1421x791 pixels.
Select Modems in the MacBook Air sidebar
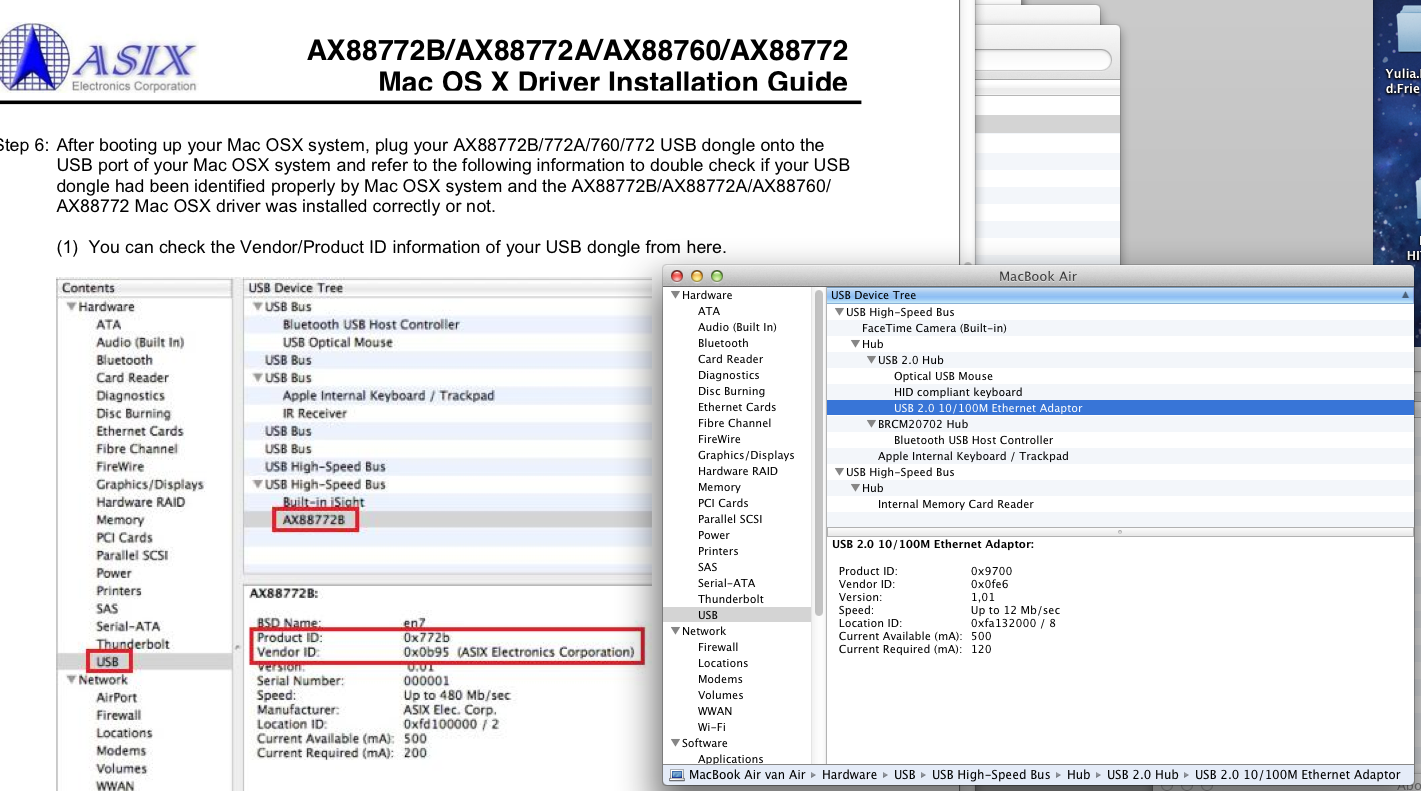pos(720,679)
